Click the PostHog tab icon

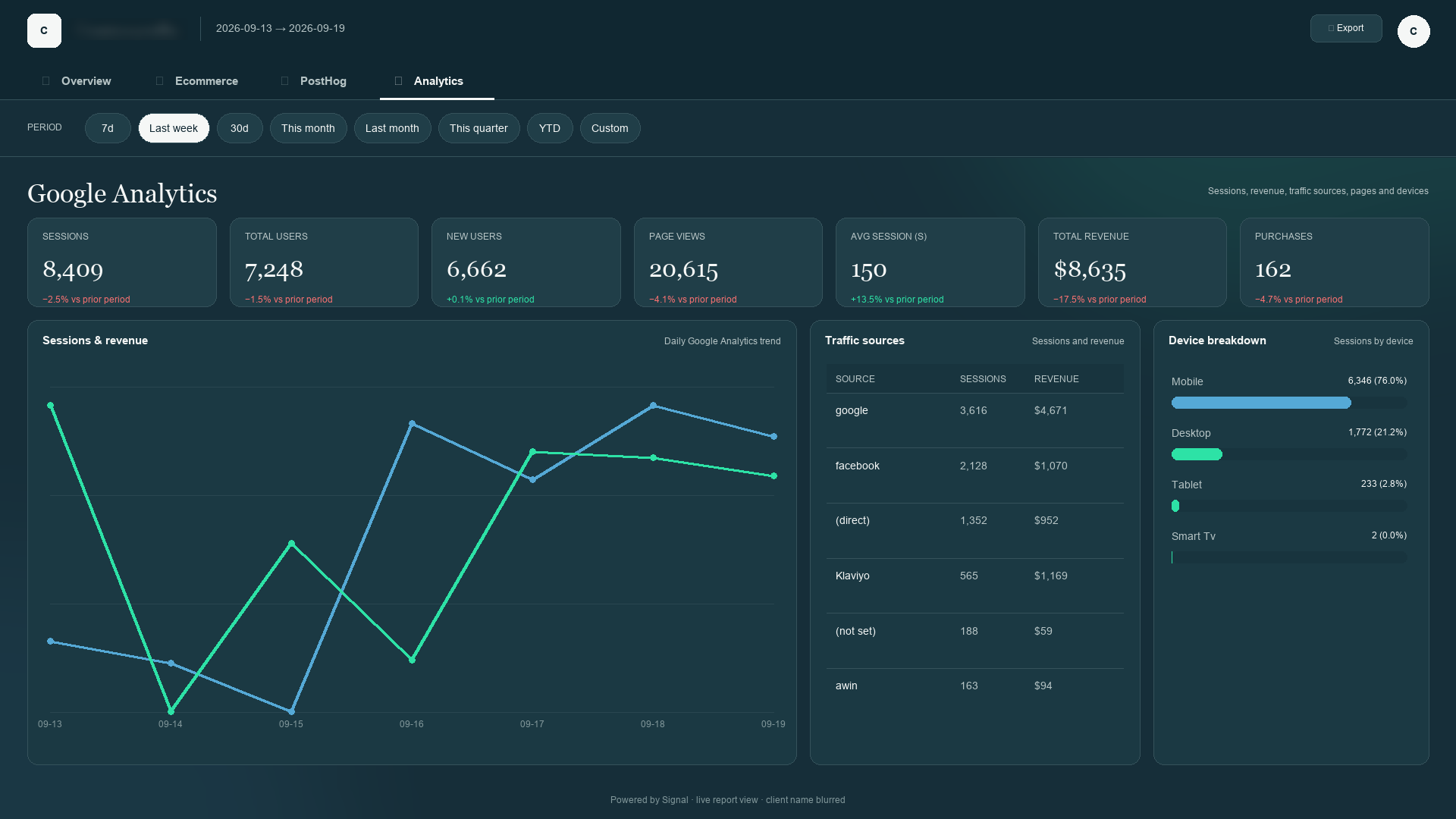click(x=285, y=81)
